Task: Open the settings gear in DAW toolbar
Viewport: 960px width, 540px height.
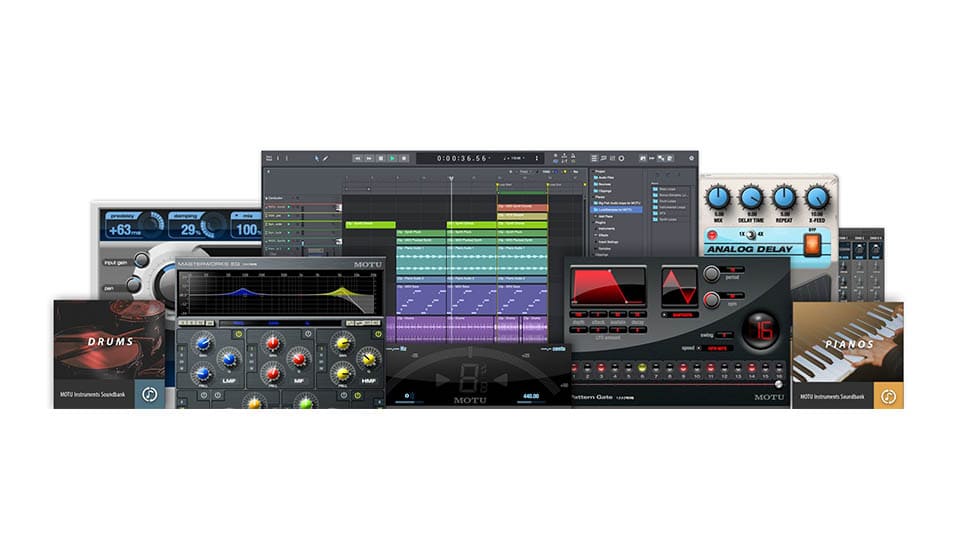Action: 691,158
